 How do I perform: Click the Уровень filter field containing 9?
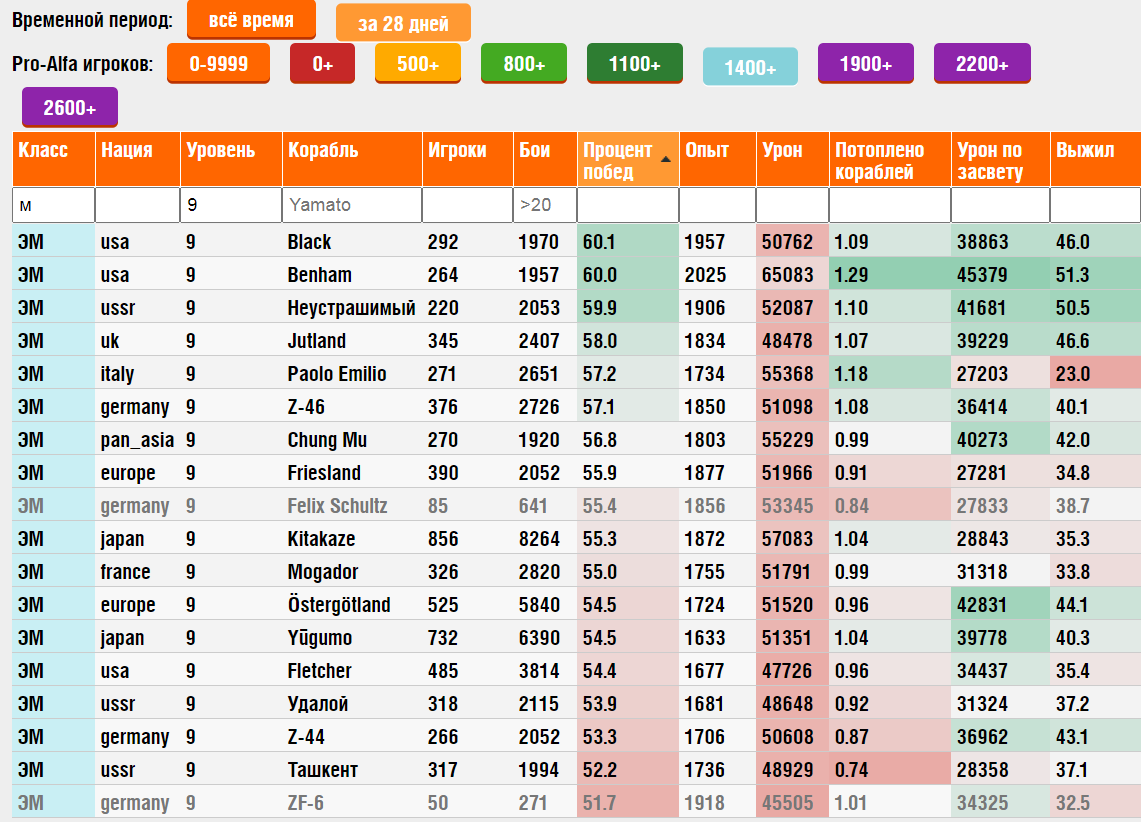pos(231,205)
